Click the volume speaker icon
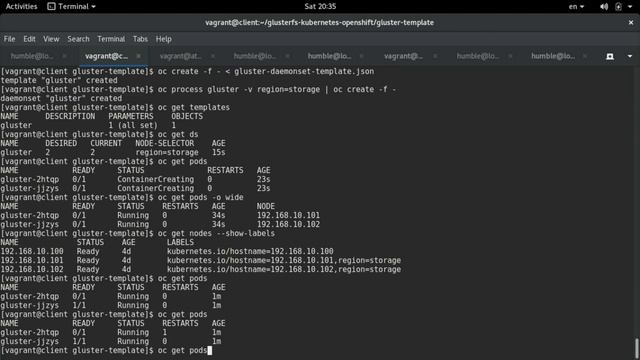640x360 pixels. [604, 7]
